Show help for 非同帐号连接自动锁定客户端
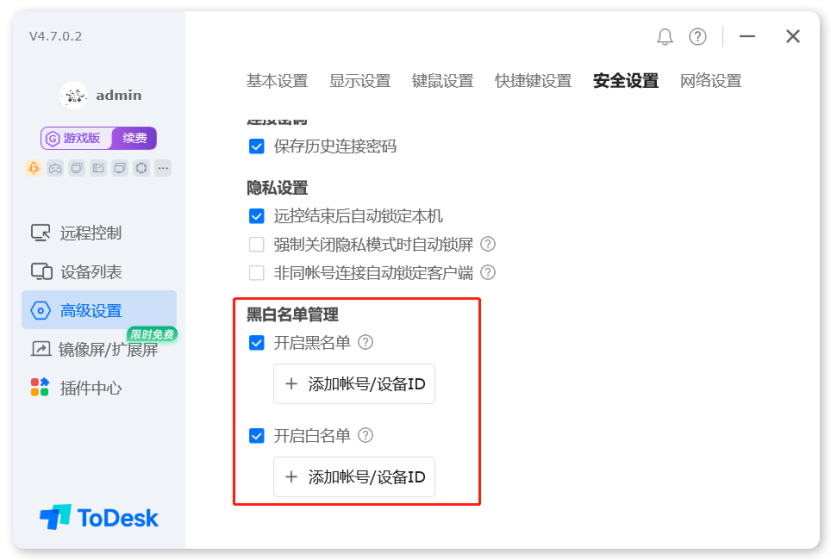 488,273
